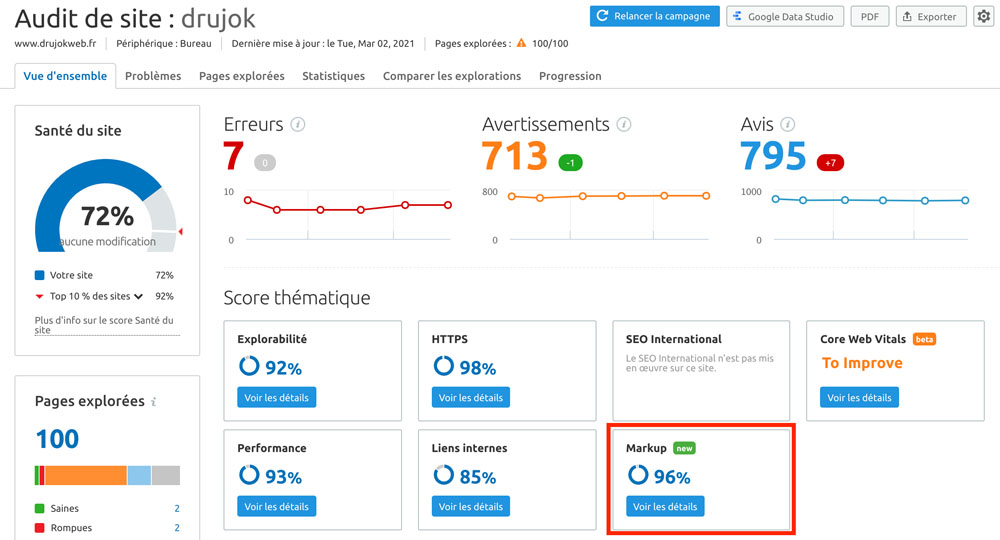Click Voir les détails under HTTPS

pos(471,397)
